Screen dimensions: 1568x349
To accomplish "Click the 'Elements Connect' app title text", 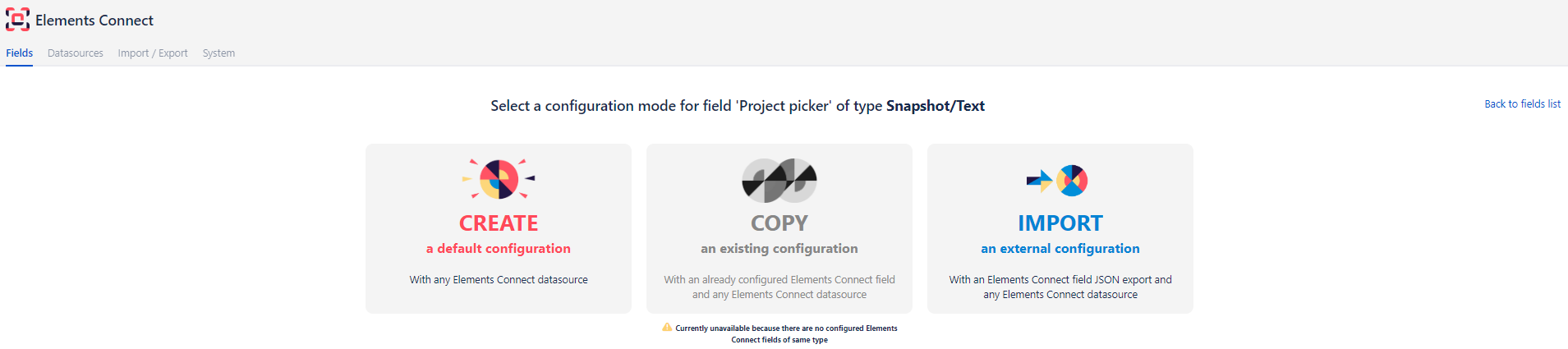I will pyautogui.click(x=94, y=21).
